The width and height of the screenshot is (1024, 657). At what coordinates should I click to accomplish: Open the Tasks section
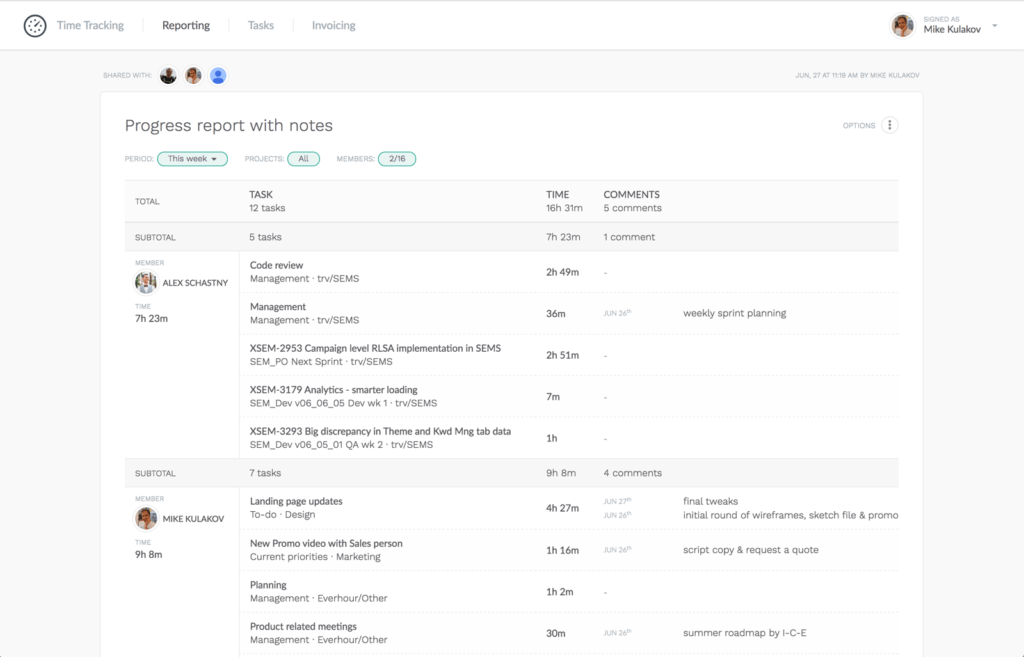pyautogui.click(x=260, y=25)
